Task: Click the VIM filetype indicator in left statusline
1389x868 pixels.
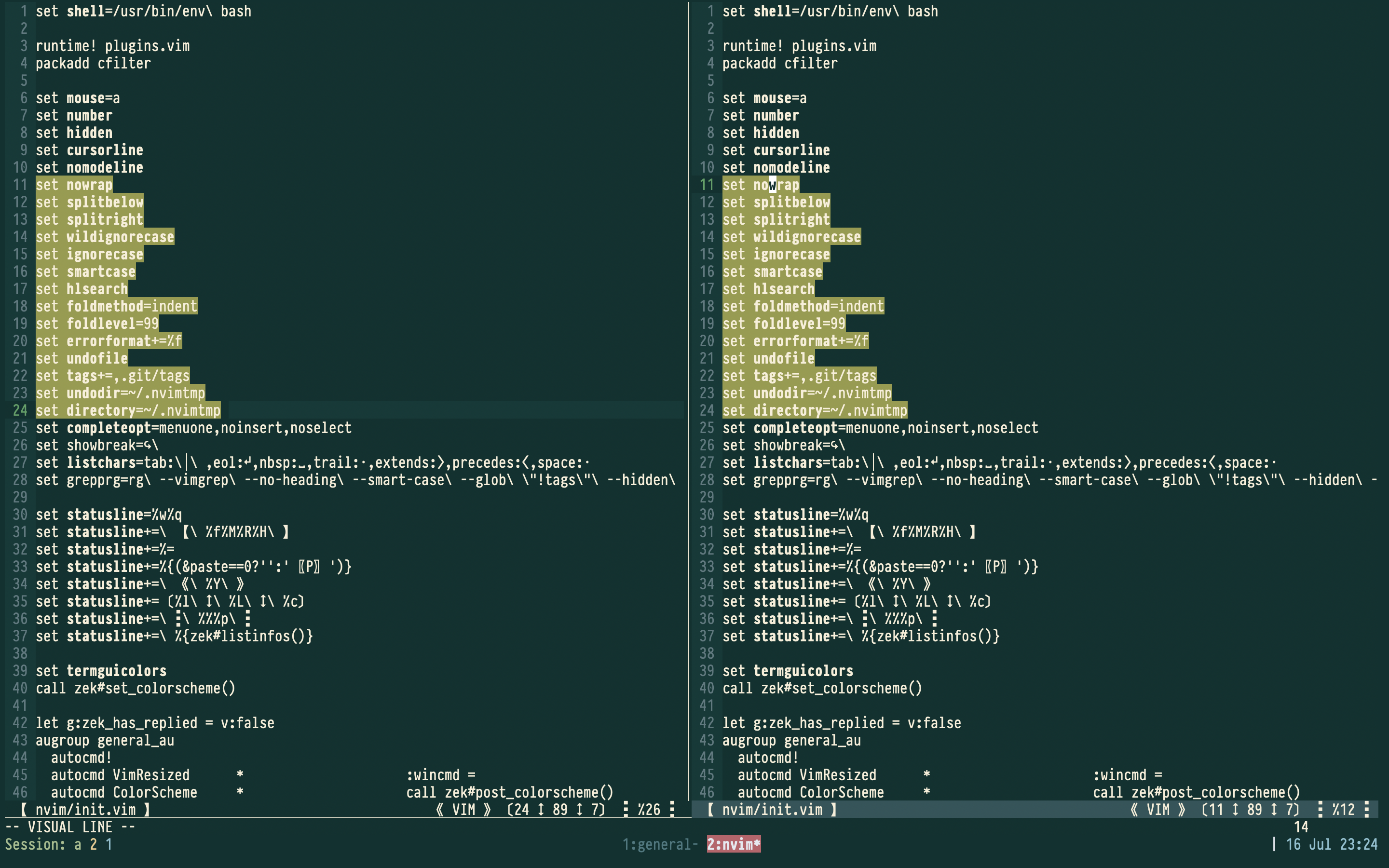Action: pos(463,810)
